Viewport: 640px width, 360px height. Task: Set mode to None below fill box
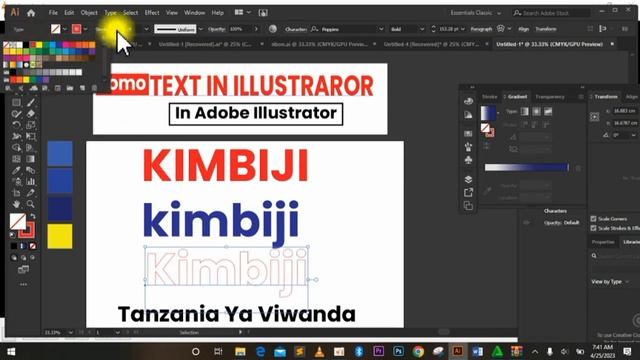(33, 246)
